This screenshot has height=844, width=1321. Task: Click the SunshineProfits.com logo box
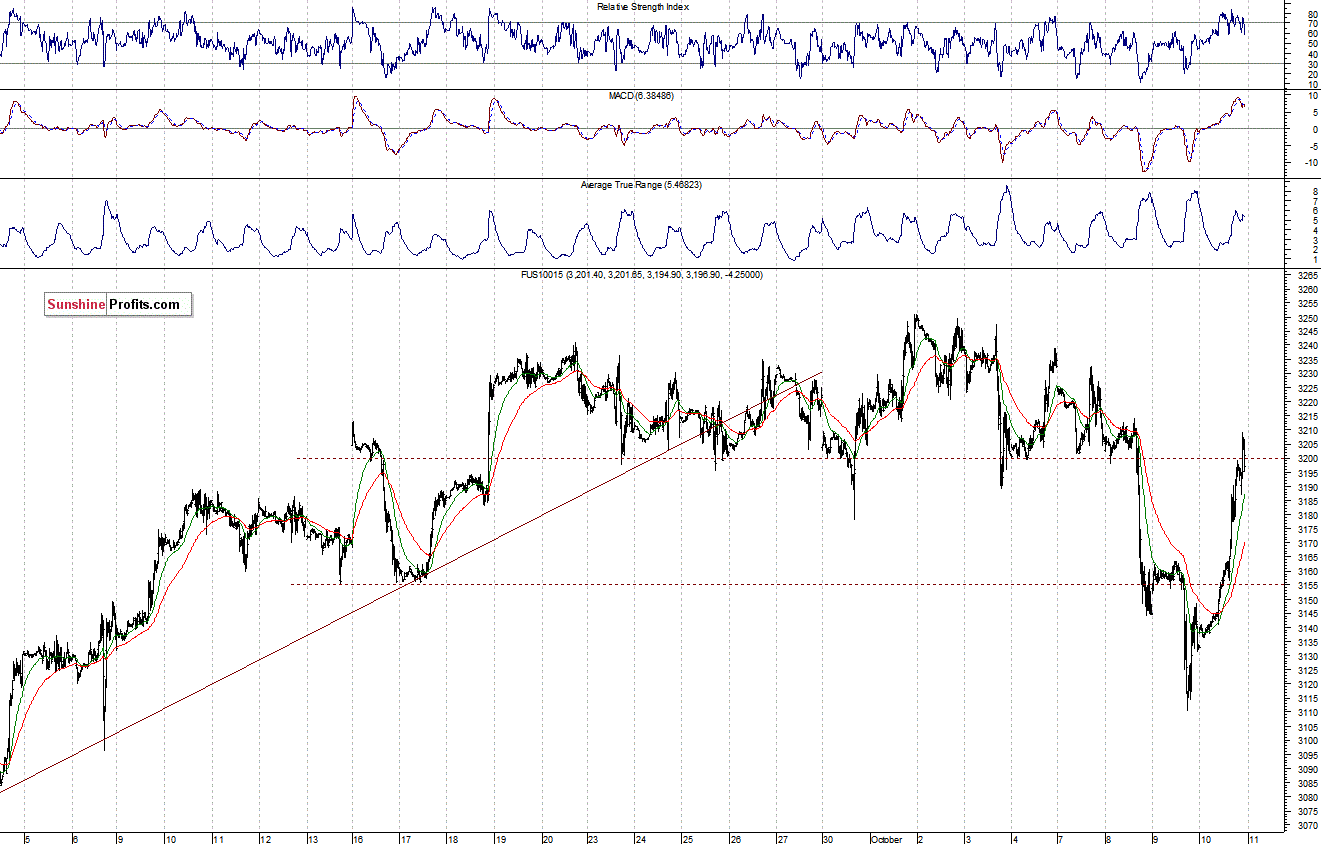click(118, 305)
